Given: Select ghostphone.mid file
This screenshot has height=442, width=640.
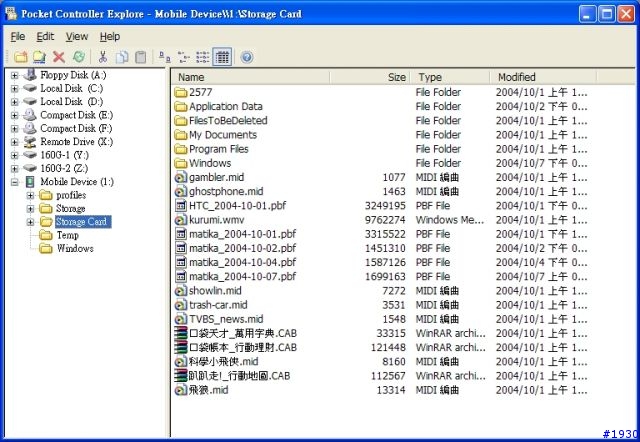Looking at the screenshot, I should pyautogui.click(x=226, y=191).
